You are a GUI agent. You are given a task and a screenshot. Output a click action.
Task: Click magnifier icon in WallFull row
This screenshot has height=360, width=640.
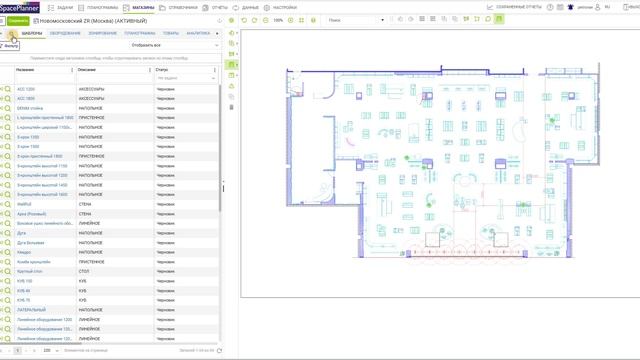[8, 204]
